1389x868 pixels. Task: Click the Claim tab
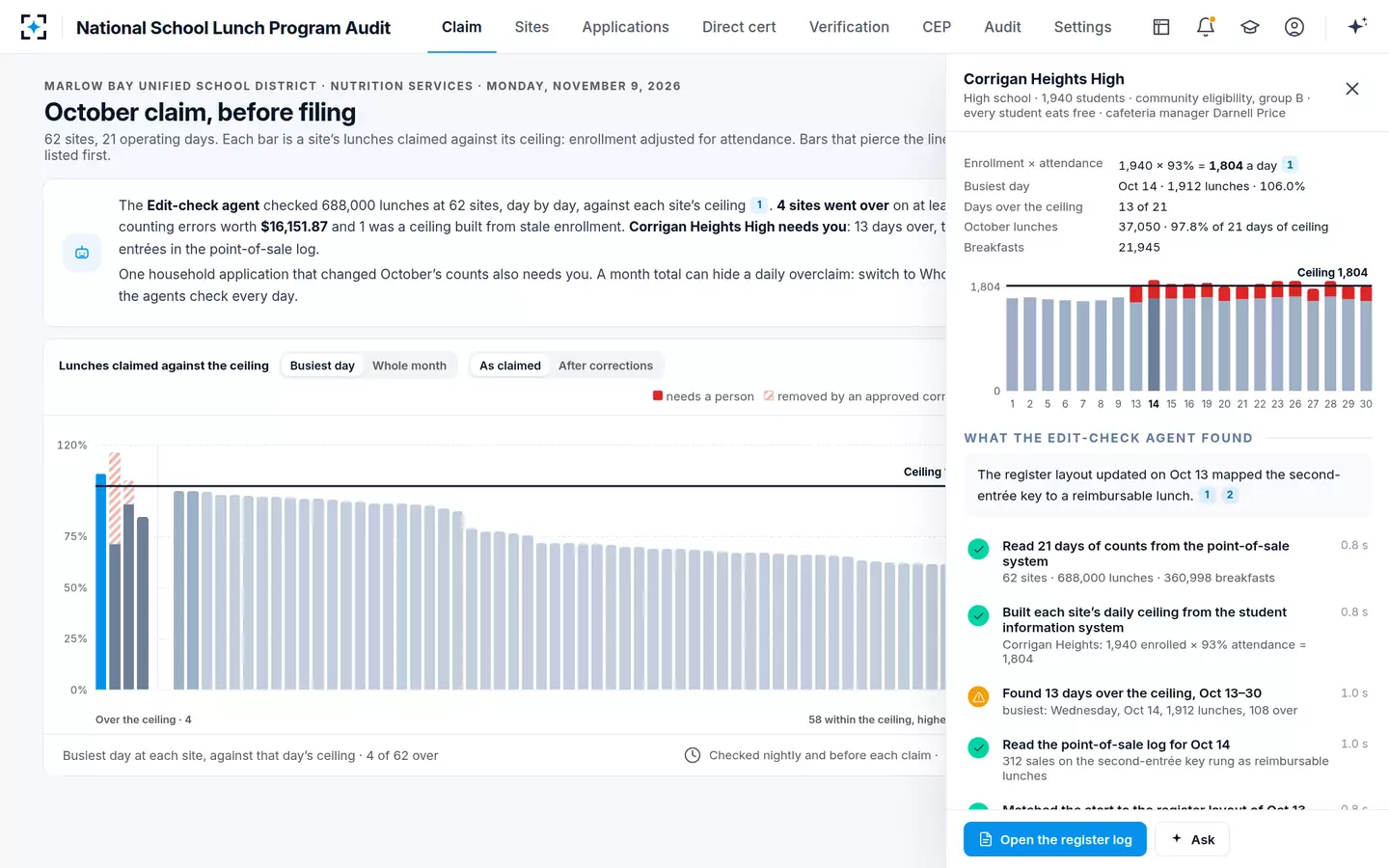point(461,27)
